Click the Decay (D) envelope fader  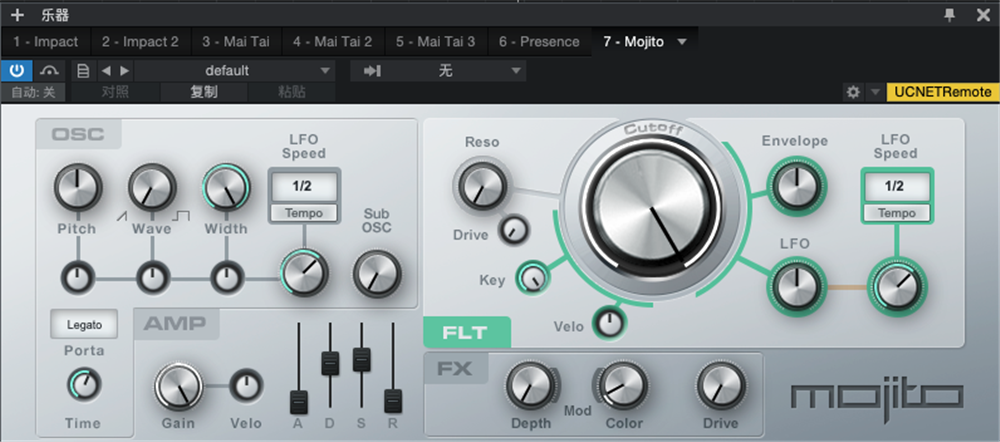pos(330,363)
